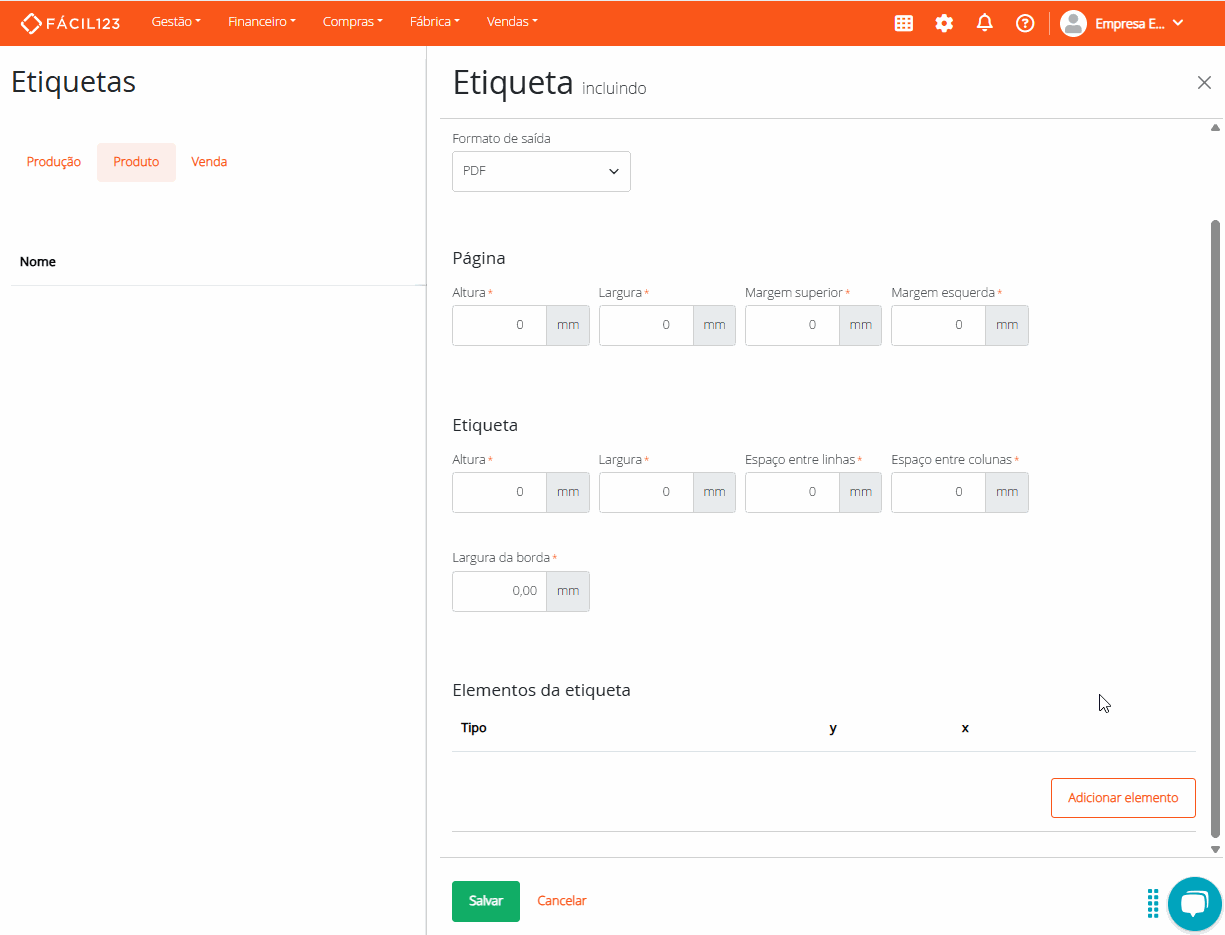Open the Formato de saída PDF dropdown
Screen dimensions: 1225x935
(x=541, y=171)
